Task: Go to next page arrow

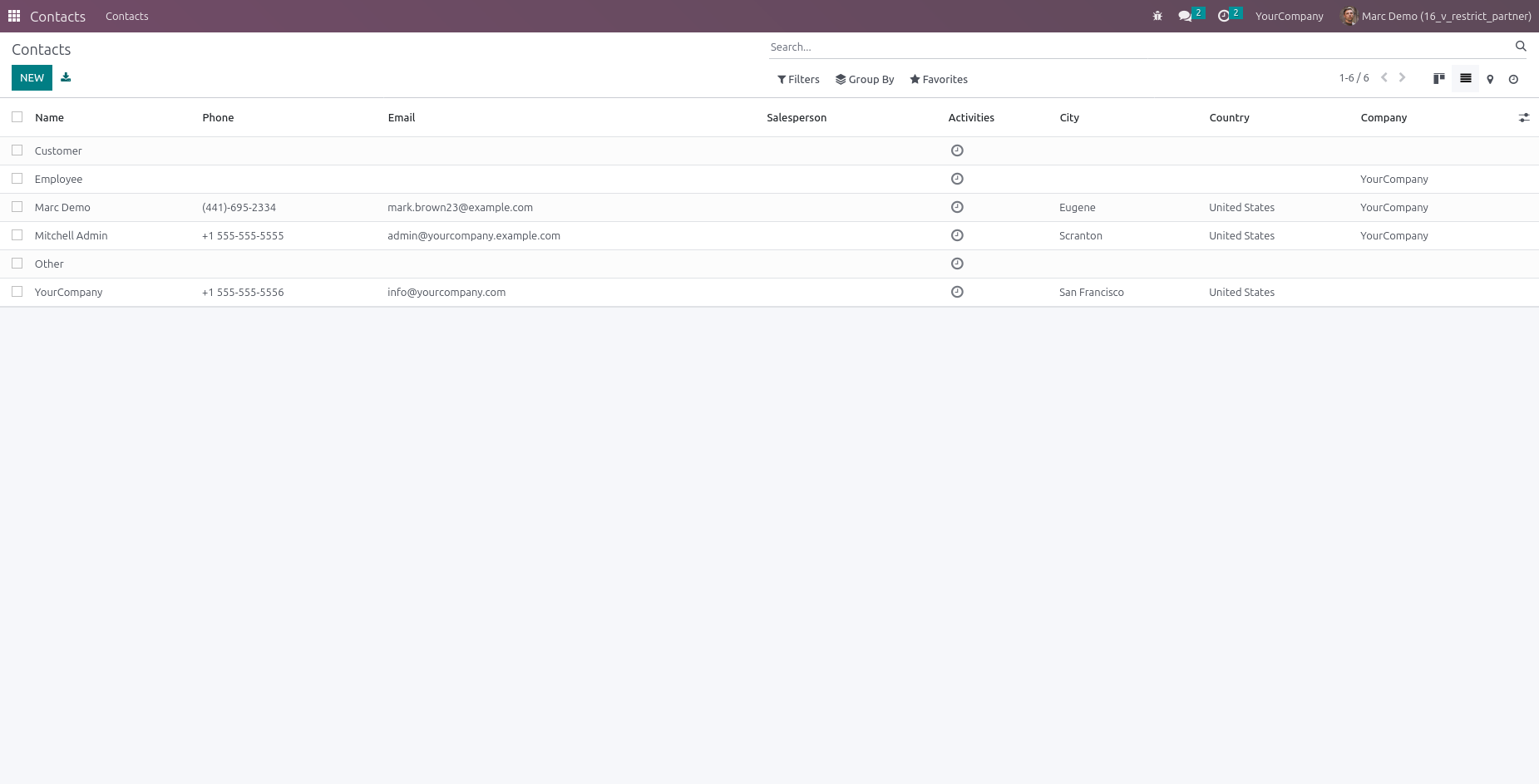Action: click(1402, 77)
